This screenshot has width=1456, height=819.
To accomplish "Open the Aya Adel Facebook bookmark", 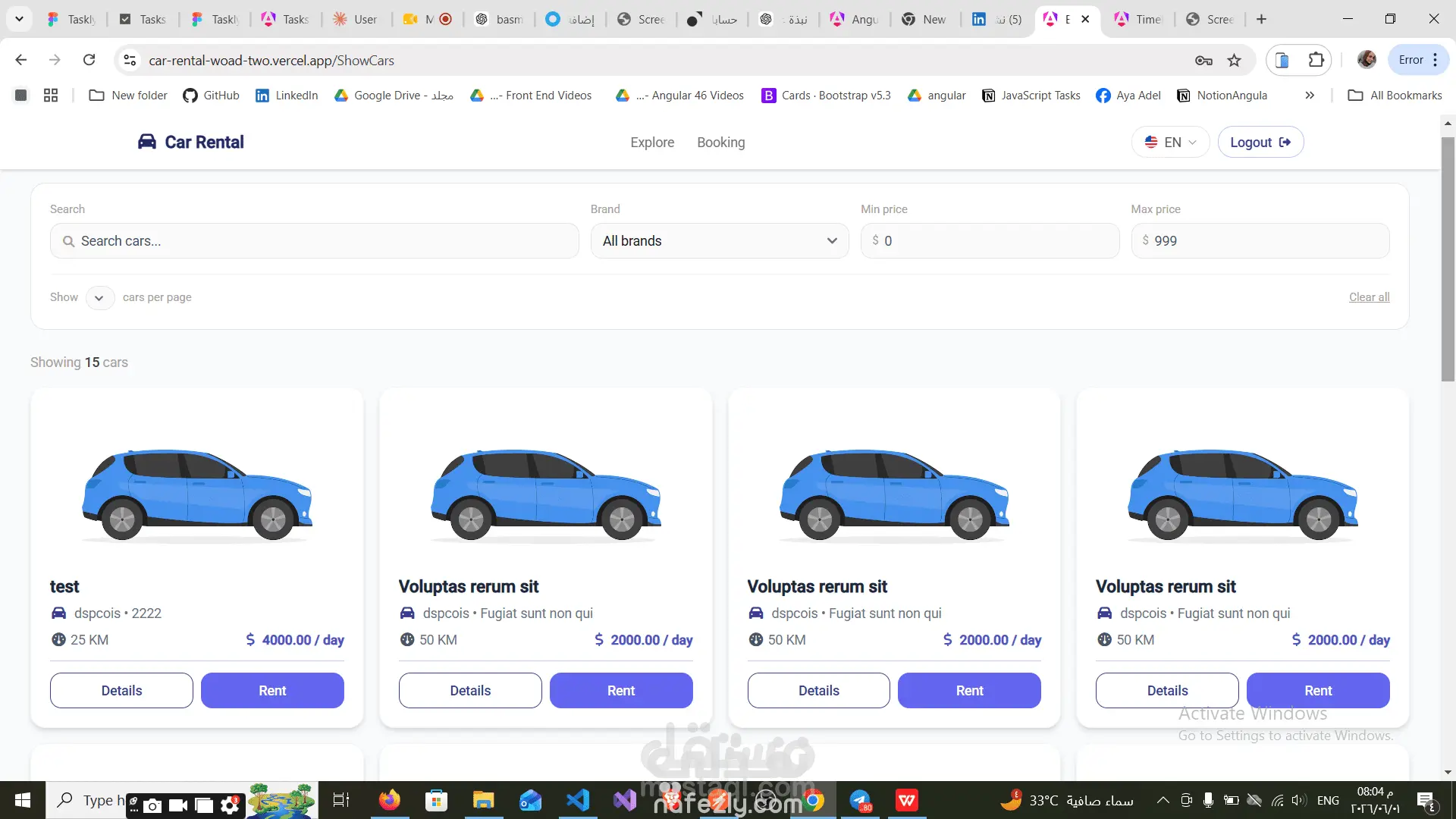I will 1128,96.
